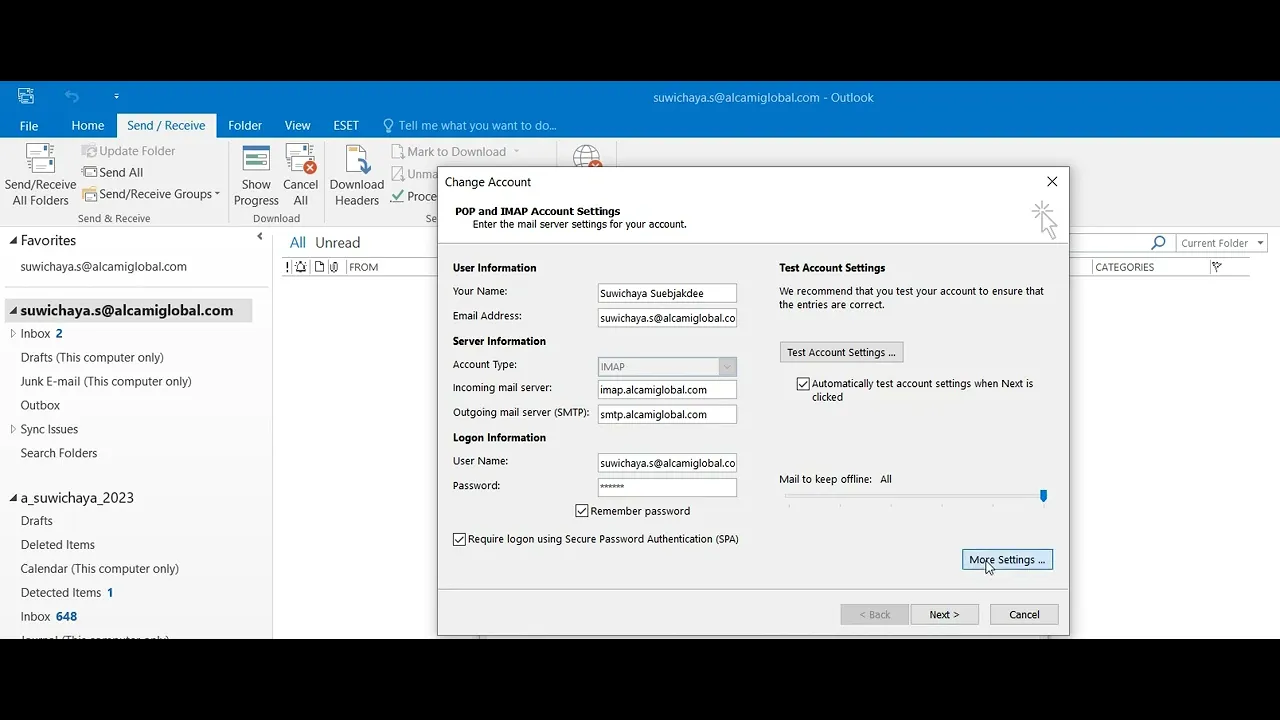The height and width of the screenshot is (720, 1280).
Task: Click the CATEGORIES column header
Action: point(1125,267)
